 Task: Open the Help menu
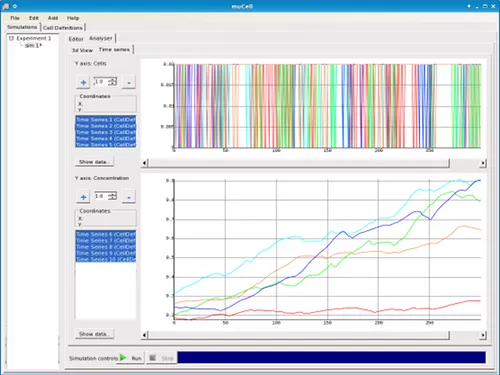73,18
